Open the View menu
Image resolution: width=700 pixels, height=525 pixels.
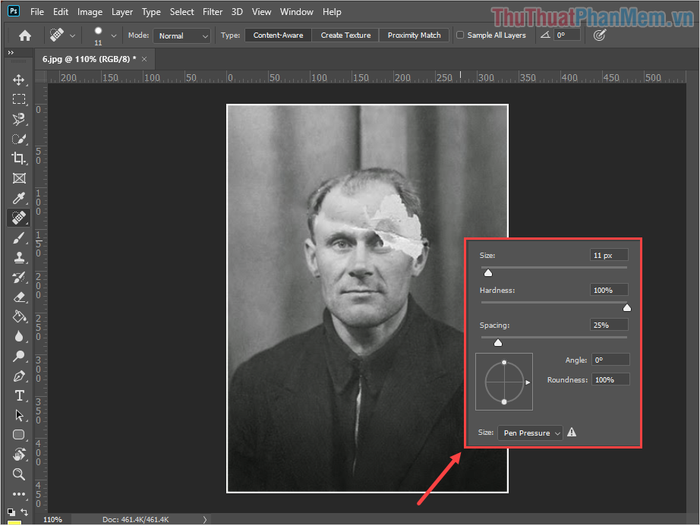point(261,12)
